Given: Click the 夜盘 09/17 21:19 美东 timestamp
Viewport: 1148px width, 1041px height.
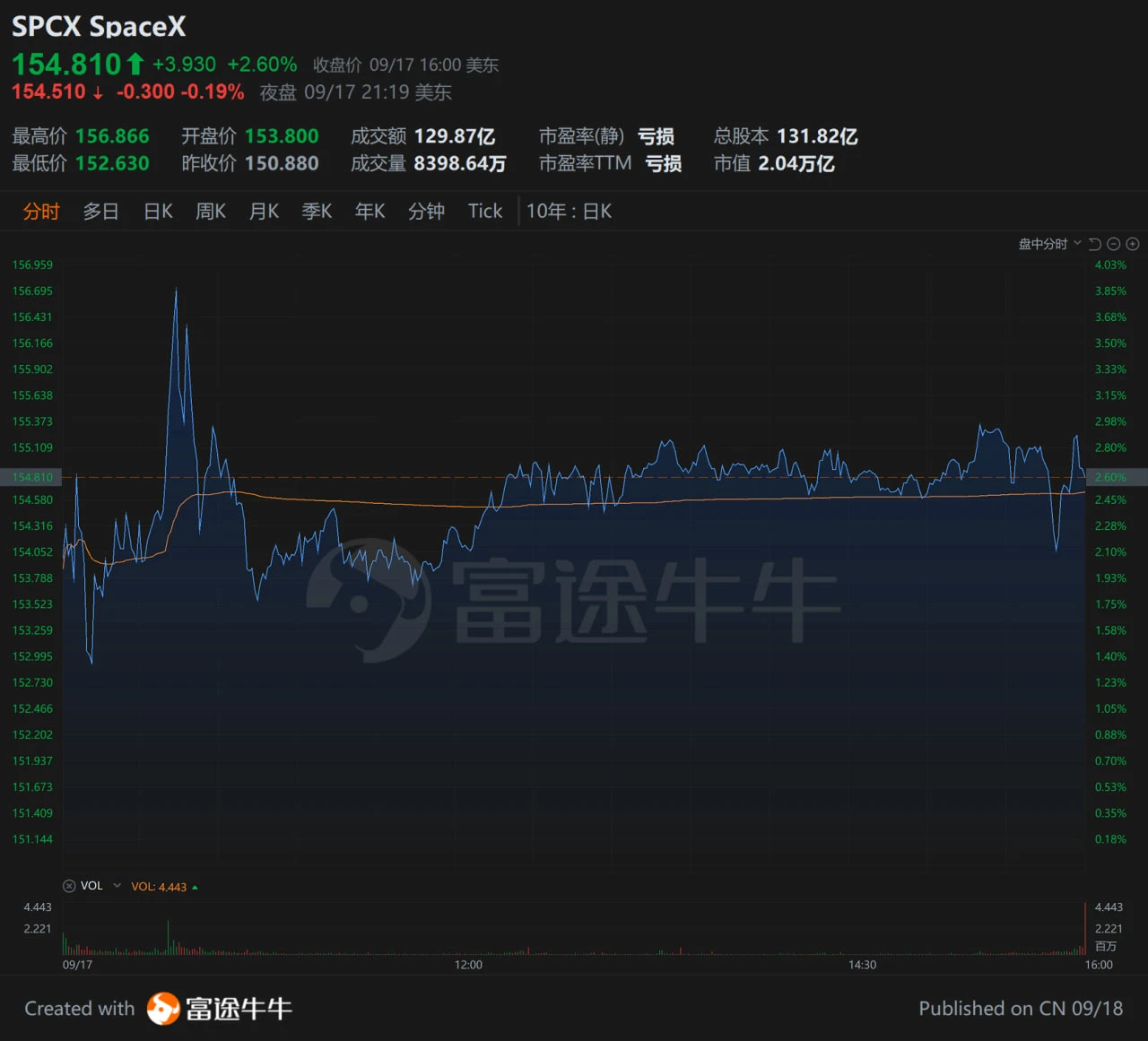Looking at the screenshot, I should 356,92.
